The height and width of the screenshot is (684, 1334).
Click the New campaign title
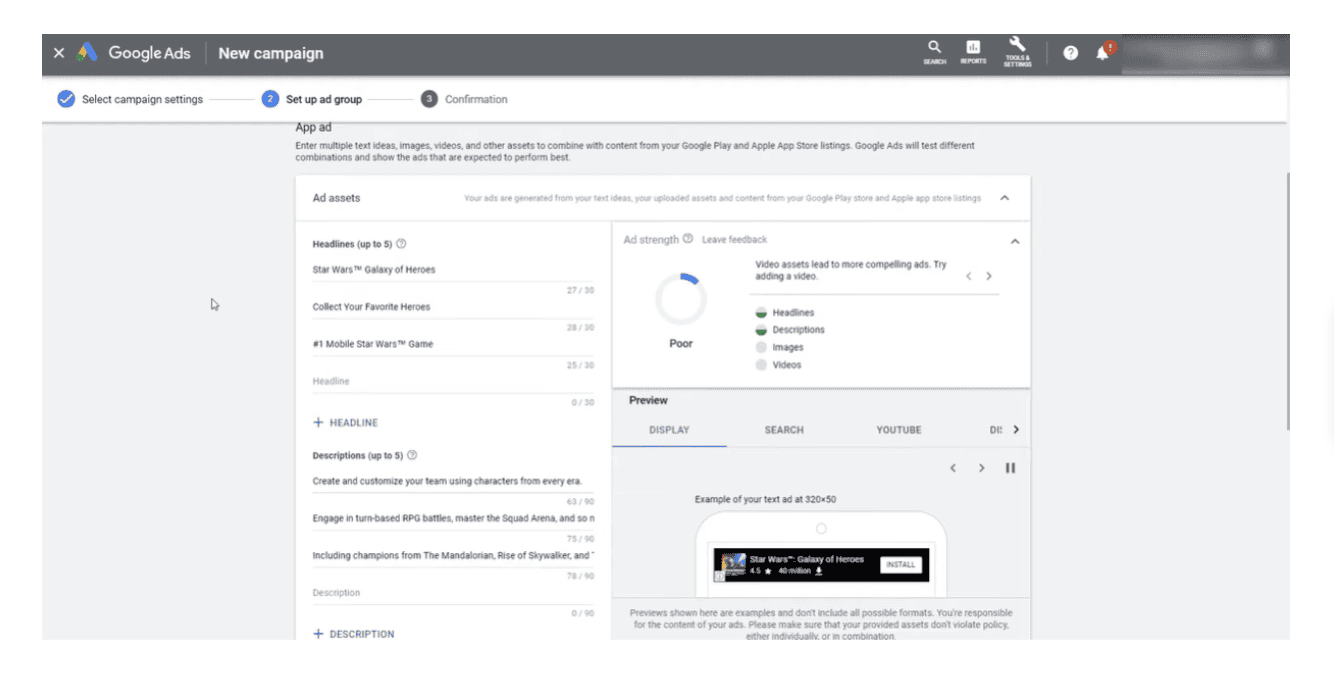pos(271,53)
